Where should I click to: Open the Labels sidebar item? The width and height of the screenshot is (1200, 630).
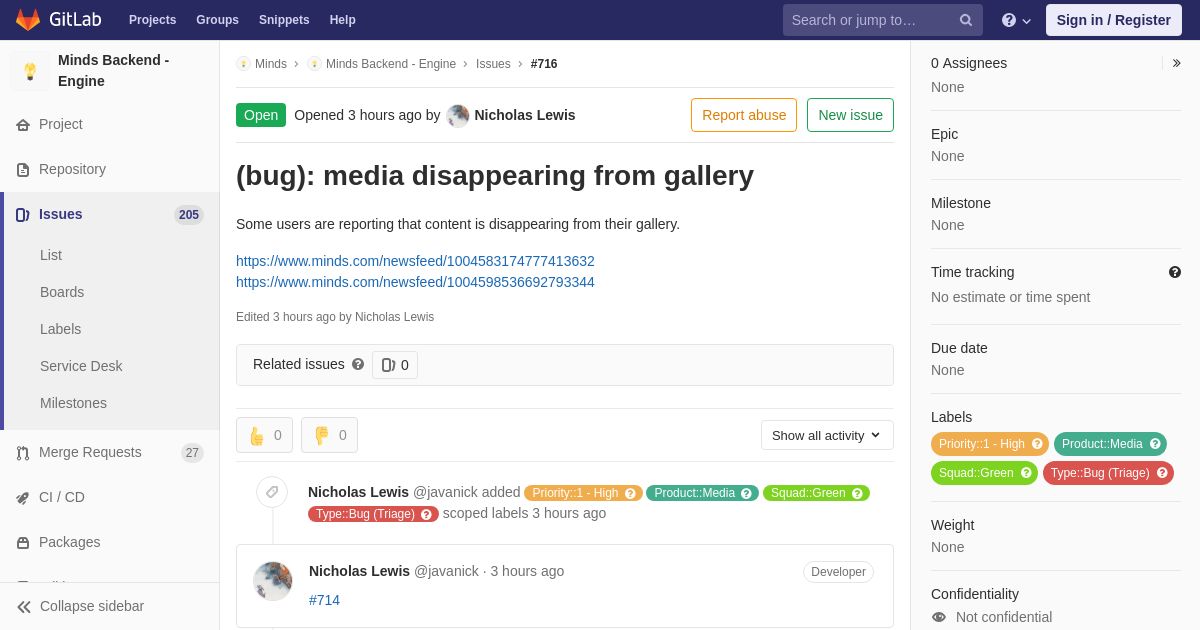[x=61, y=329]
